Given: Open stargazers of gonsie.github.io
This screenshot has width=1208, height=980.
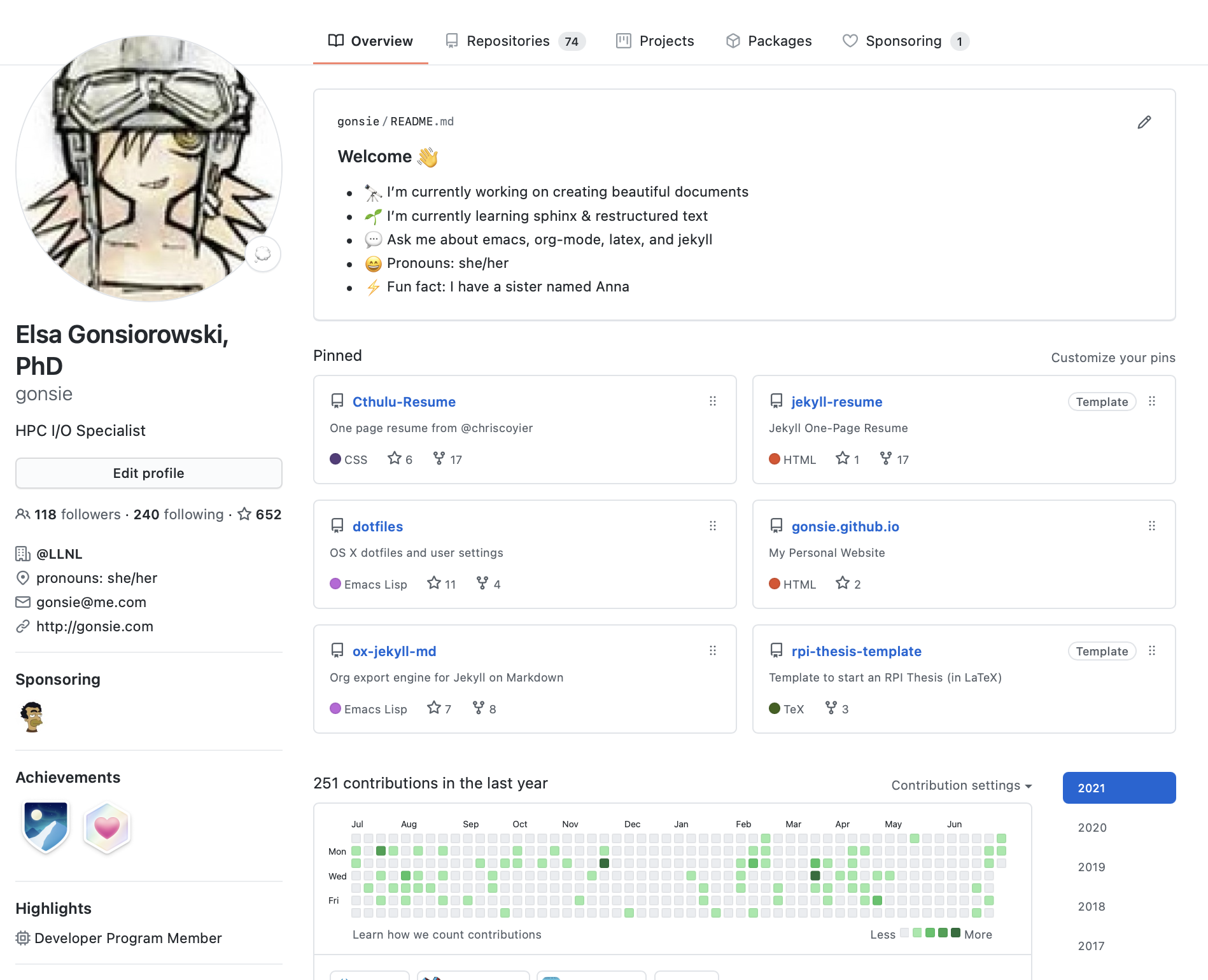Looking at the screenshot, I should pyautogui.click(x=848, y=584).
